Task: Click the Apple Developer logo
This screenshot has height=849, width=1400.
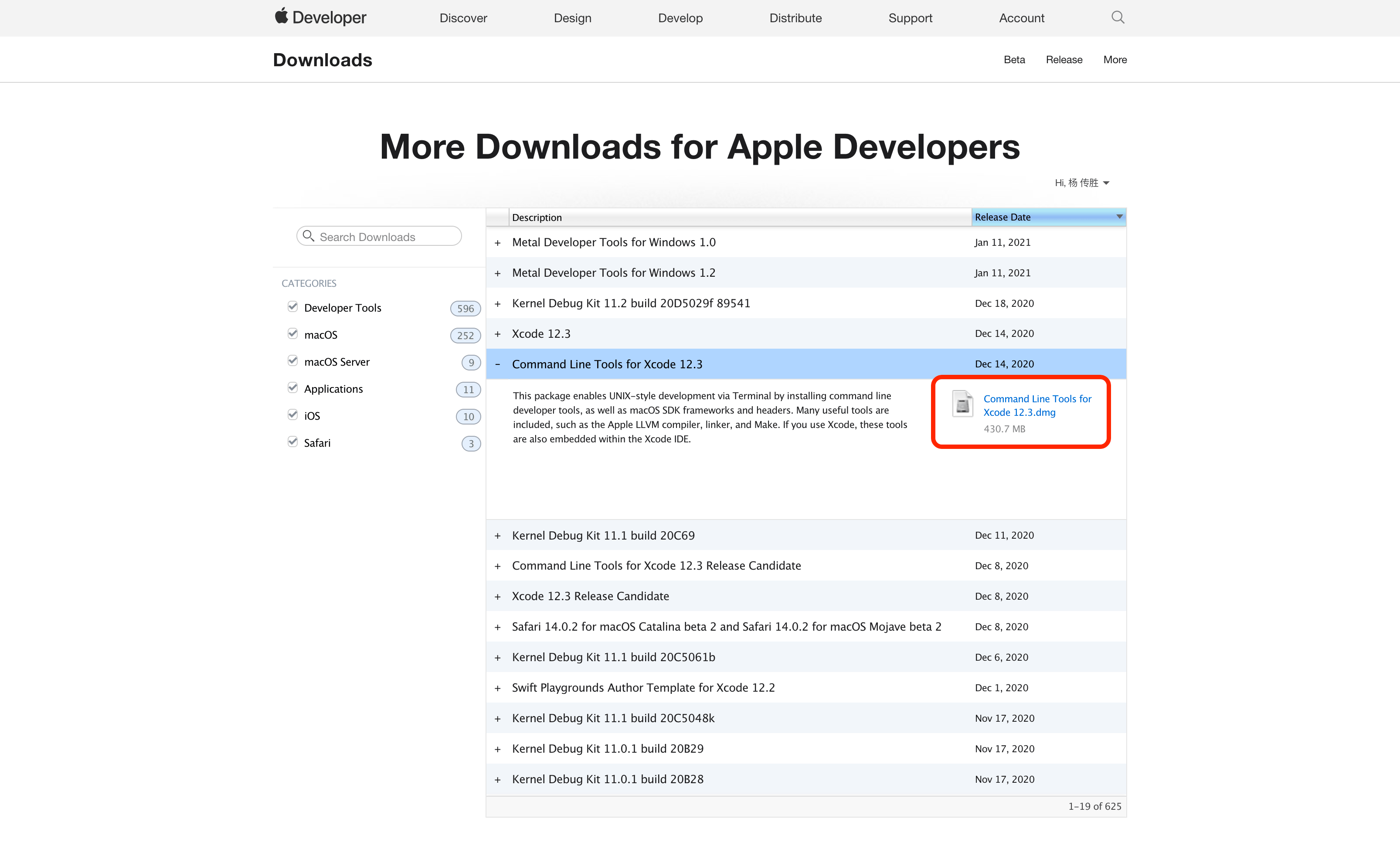Action: pos(320,17)
